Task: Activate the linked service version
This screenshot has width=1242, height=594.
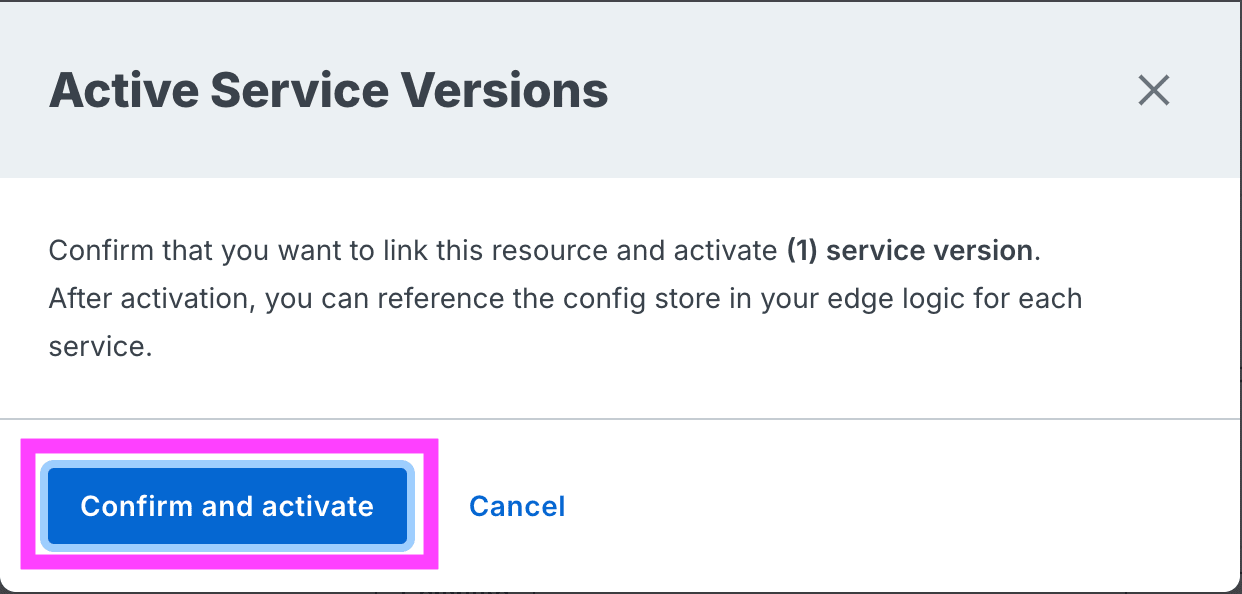Action: pos(227,506)
